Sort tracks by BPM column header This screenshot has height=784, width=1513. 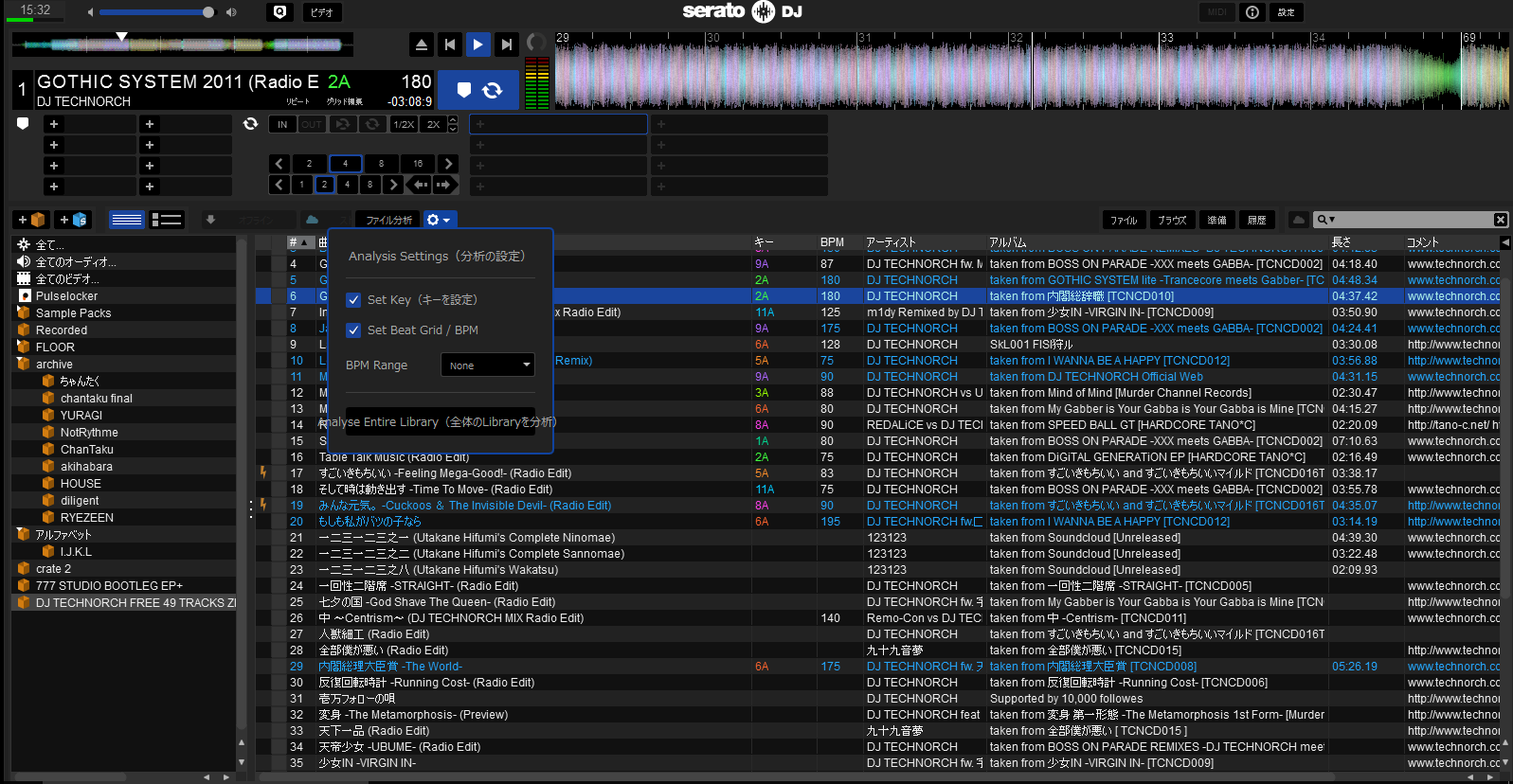833,242
